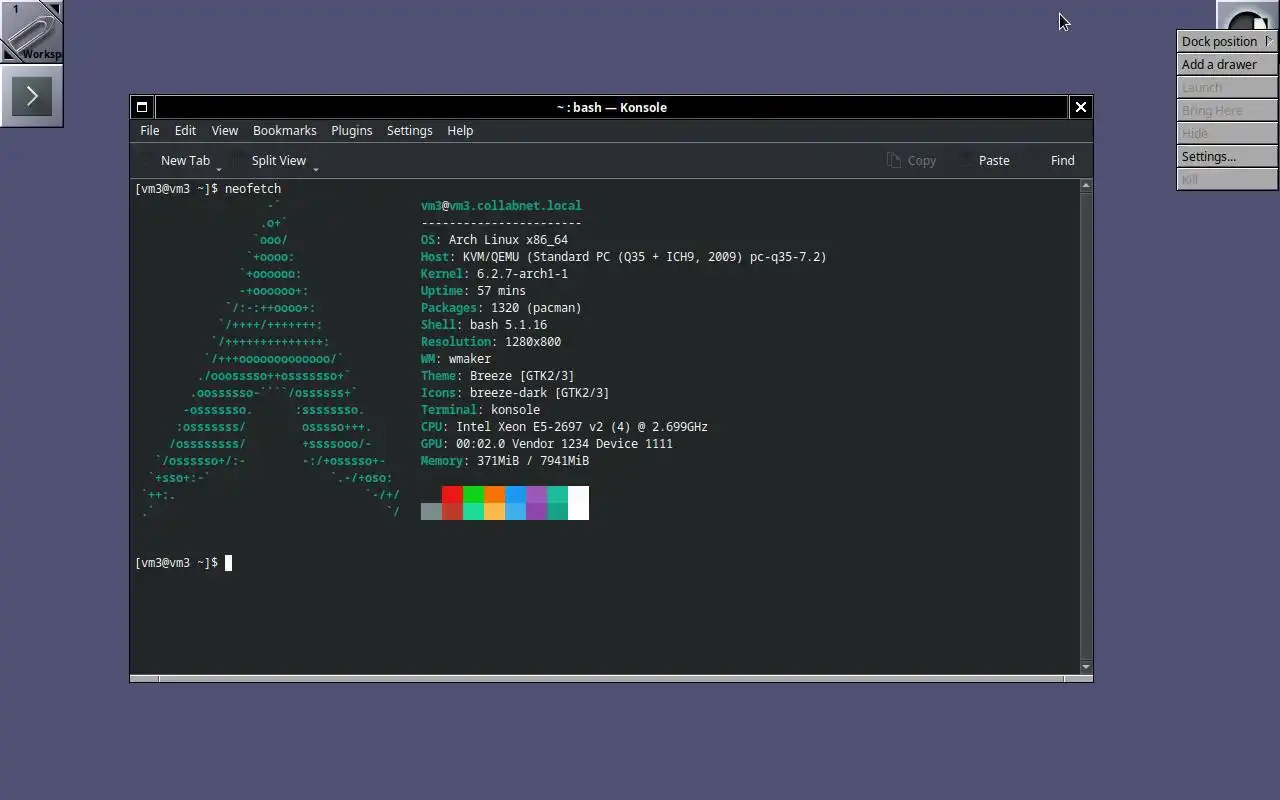Open Settings... from the dock menu
The width and height of the screenshot is (1280, 800).
[x=1227, y=156]
